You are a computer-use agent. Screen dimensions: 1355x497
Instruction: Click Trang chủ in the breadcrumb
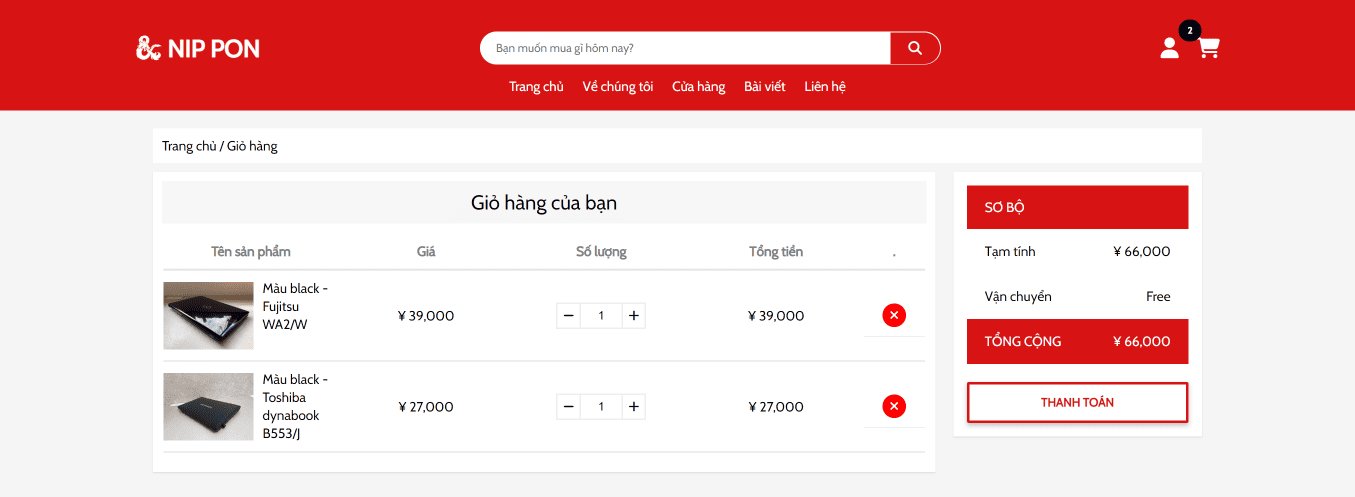[x=189, y=146]
